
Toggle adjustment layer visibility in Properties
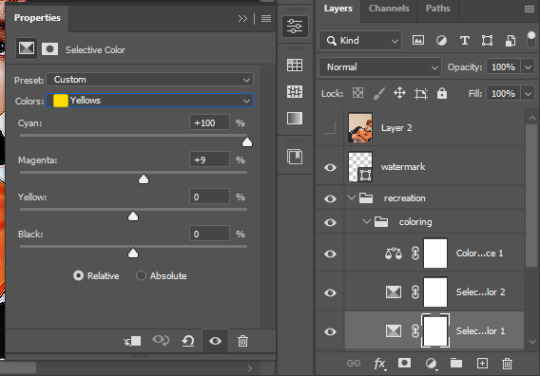pyautogui.click(x=215, y=341)
